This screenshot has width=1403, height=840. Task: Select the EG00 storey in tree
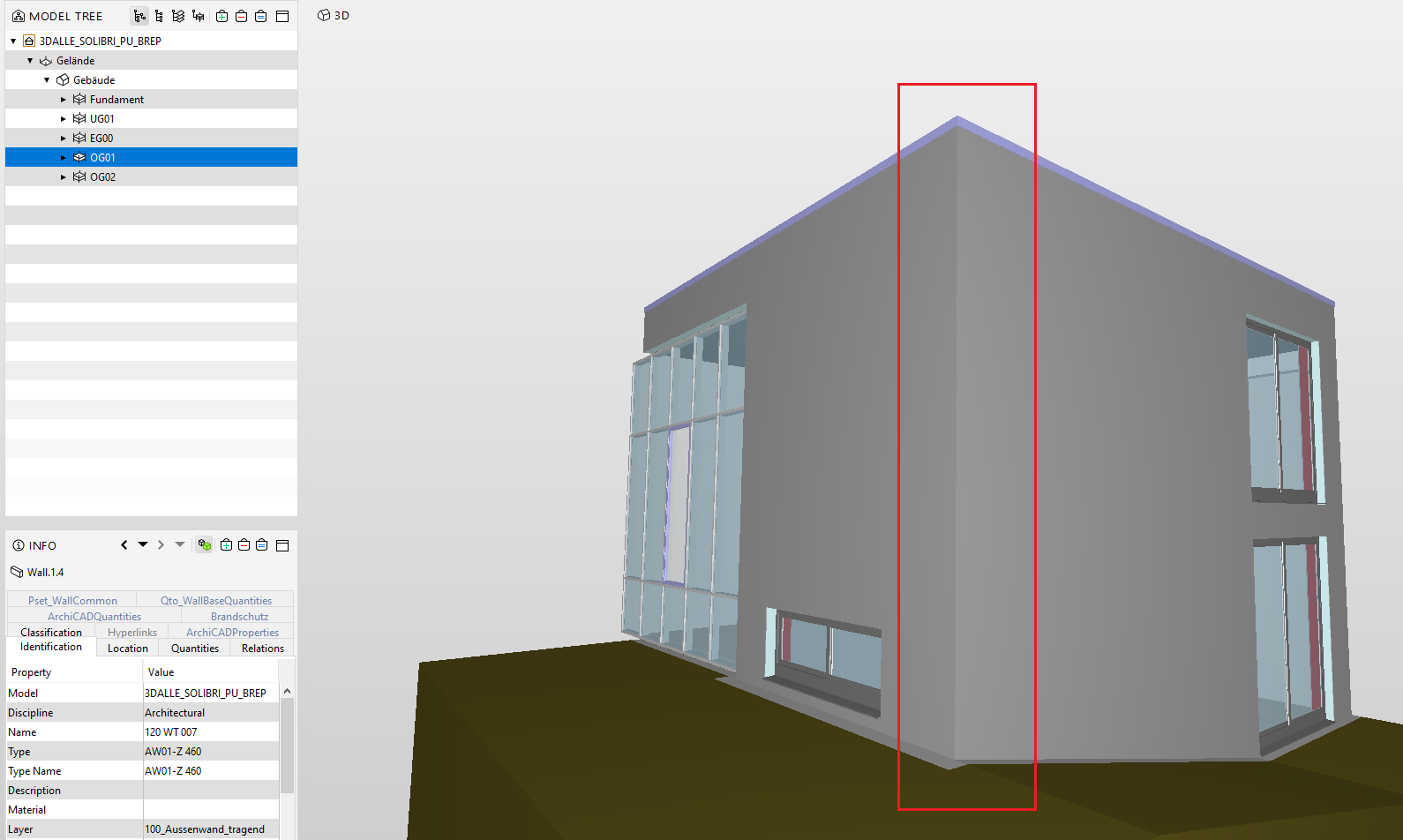point(101,139)
